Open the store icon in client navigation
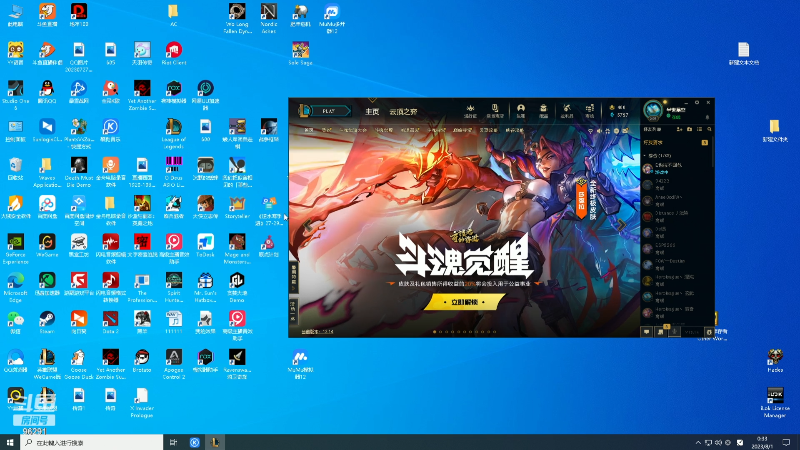The height and width of the screenshot is (450, 800). 589,110
